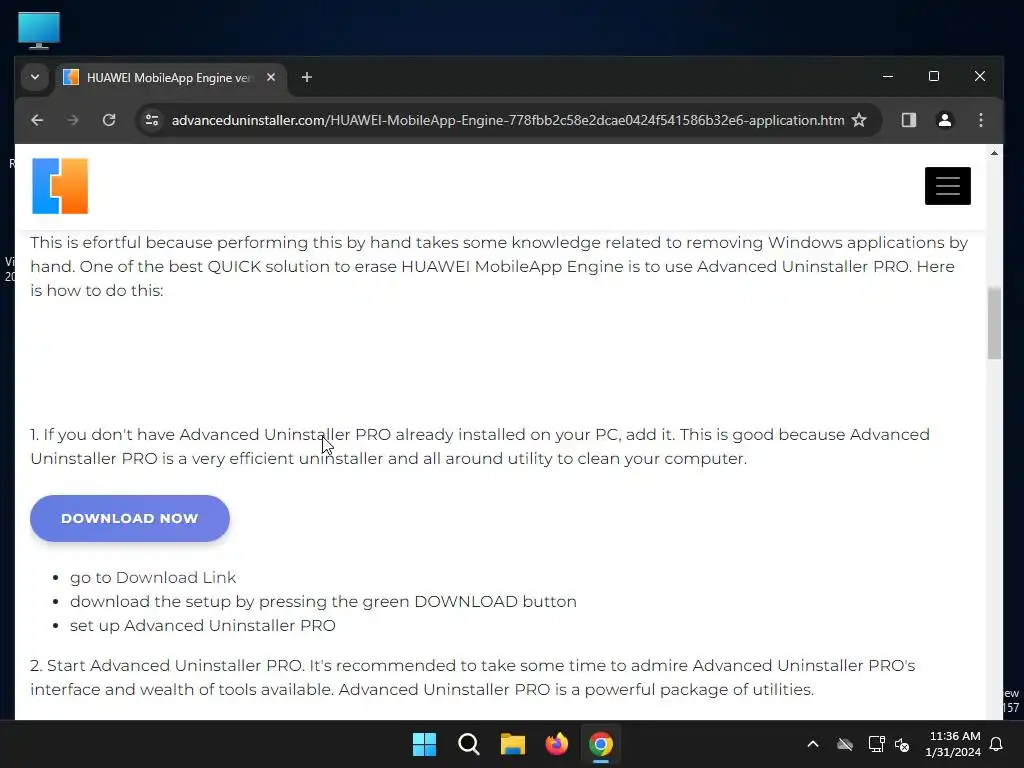The image size is (1024, 768).
Task: Click the step '2. Start Advanced Uninstaller PRO' text
Action: coord(472,677)
